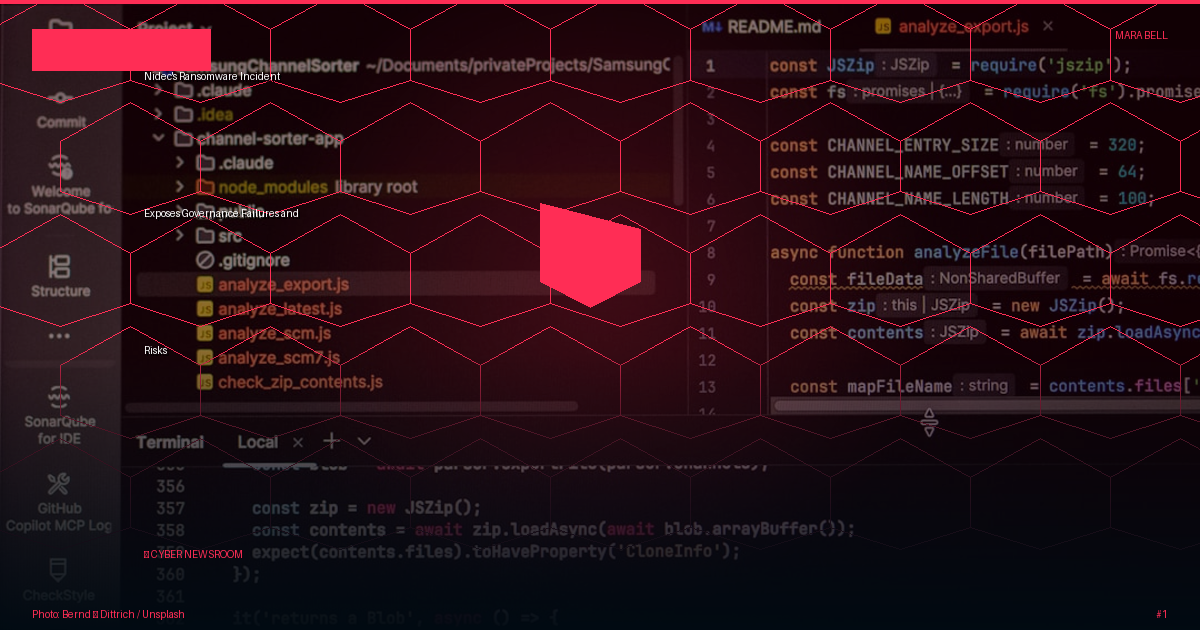Select the .gitignore file
The width and height of the screenshot is (1200, 630).
pyautogui.click(x=254, y=261)
